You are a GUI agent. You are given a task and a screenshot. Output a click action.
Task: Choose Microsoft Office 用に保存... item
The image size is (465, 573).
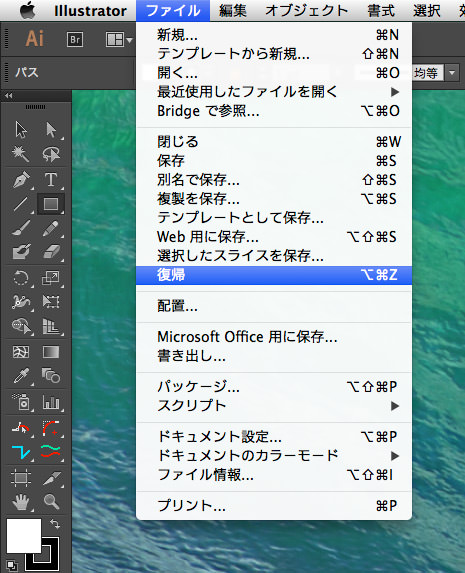[x=274, y=337]
